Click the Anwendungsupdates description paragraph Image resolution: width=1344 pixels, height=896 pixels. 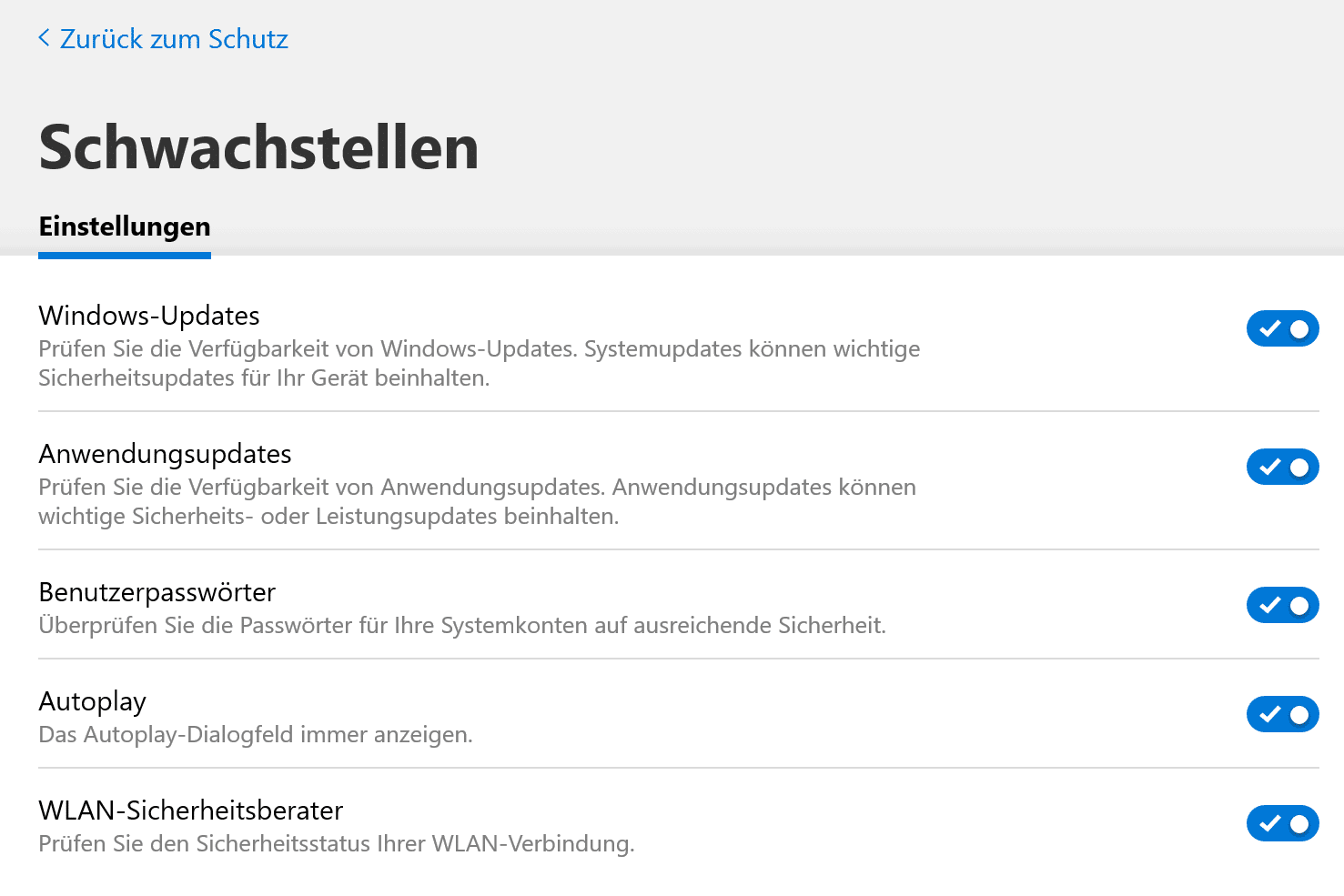point(477,501)
